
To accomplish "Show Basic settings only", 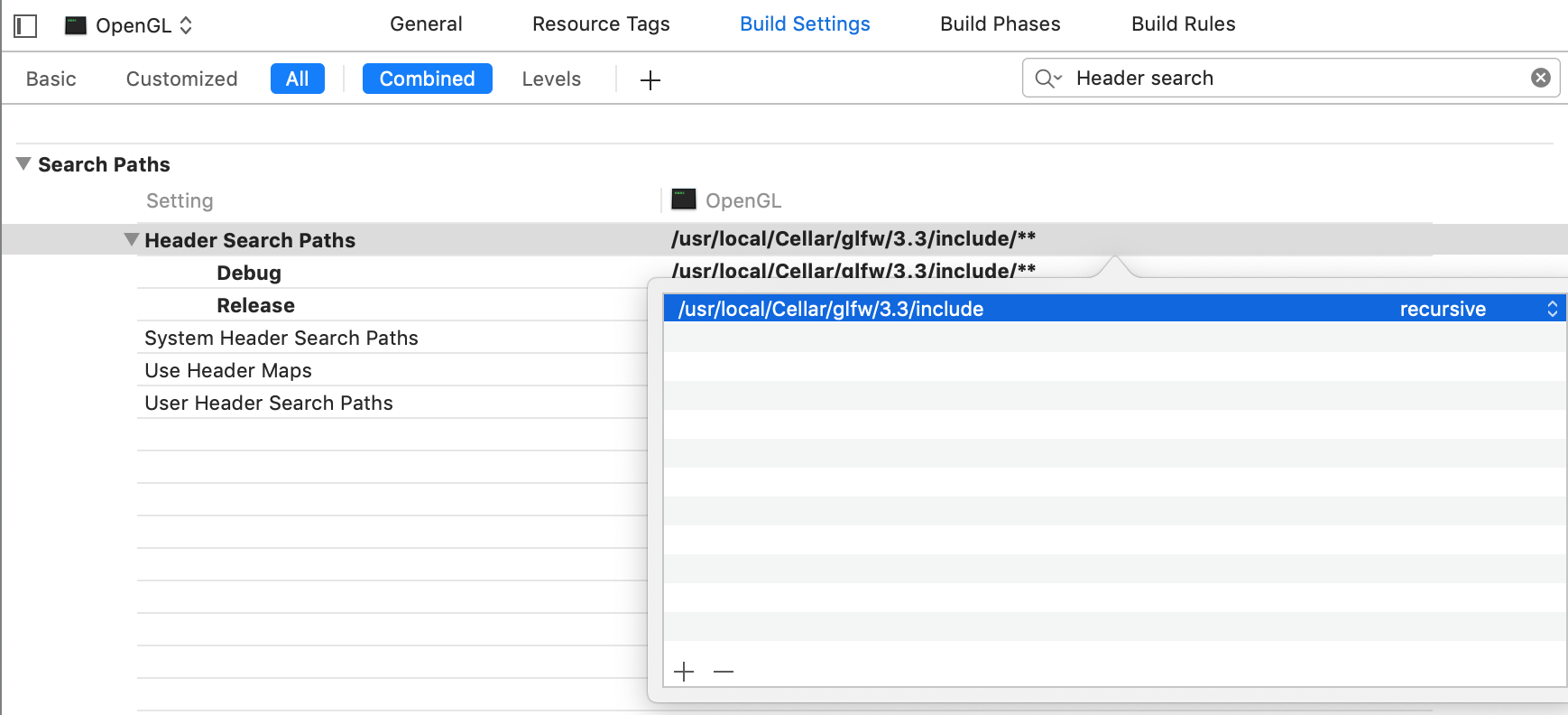I will pos(51,79).
